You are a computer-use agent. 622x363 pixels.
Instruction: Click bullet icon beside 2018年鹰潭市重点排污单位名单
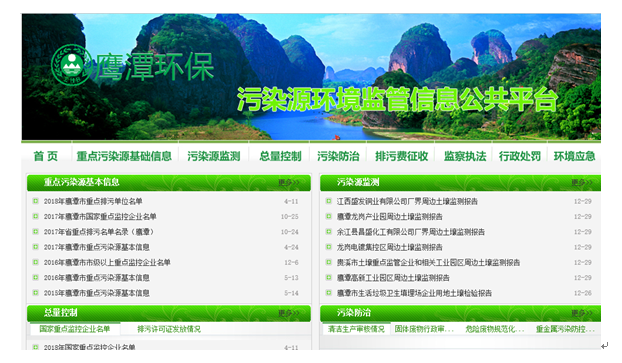tap(35, 201)
